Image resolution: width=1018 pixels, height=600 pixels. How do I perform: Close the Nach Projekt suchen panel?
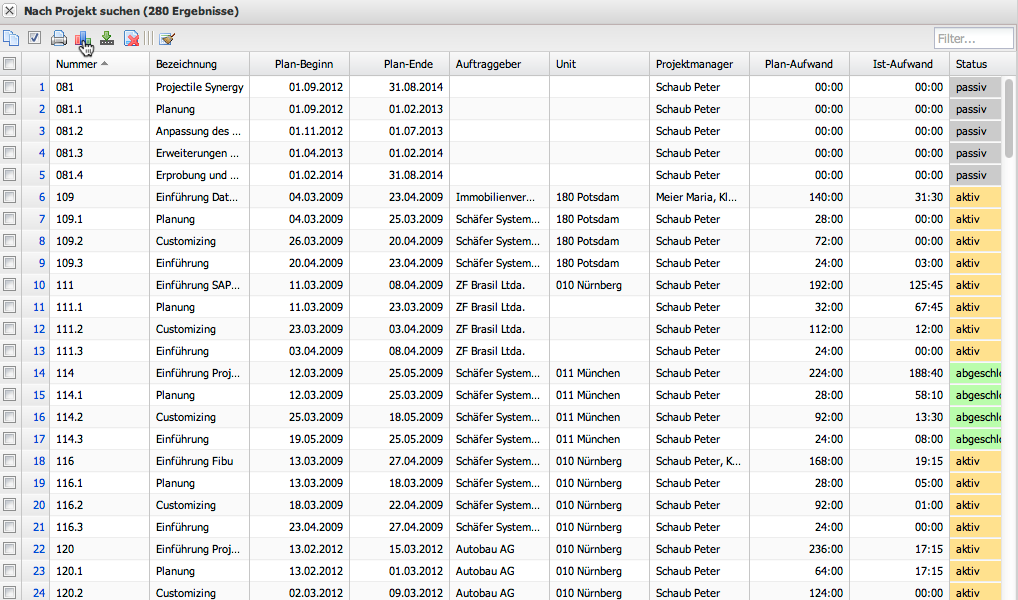(9, 10)
